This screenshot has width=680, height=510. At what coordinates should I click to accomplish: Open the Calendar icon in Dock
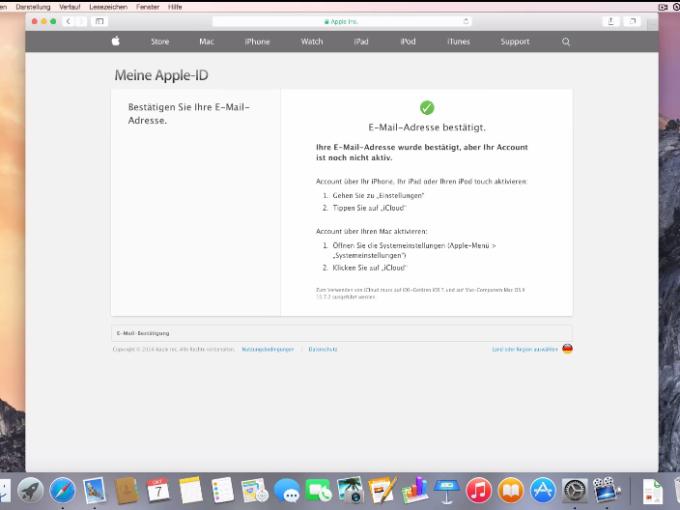(x=158, y=490)
